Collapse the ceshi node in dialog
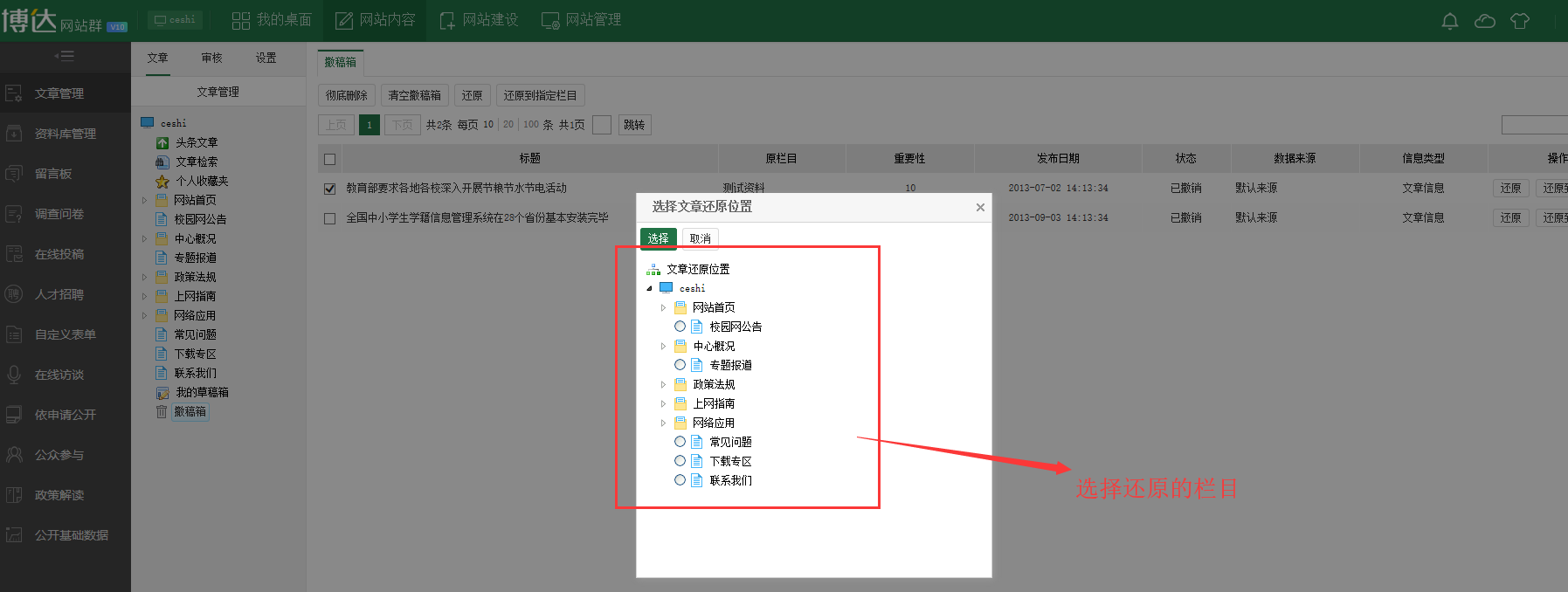 [x=649, y=288]
